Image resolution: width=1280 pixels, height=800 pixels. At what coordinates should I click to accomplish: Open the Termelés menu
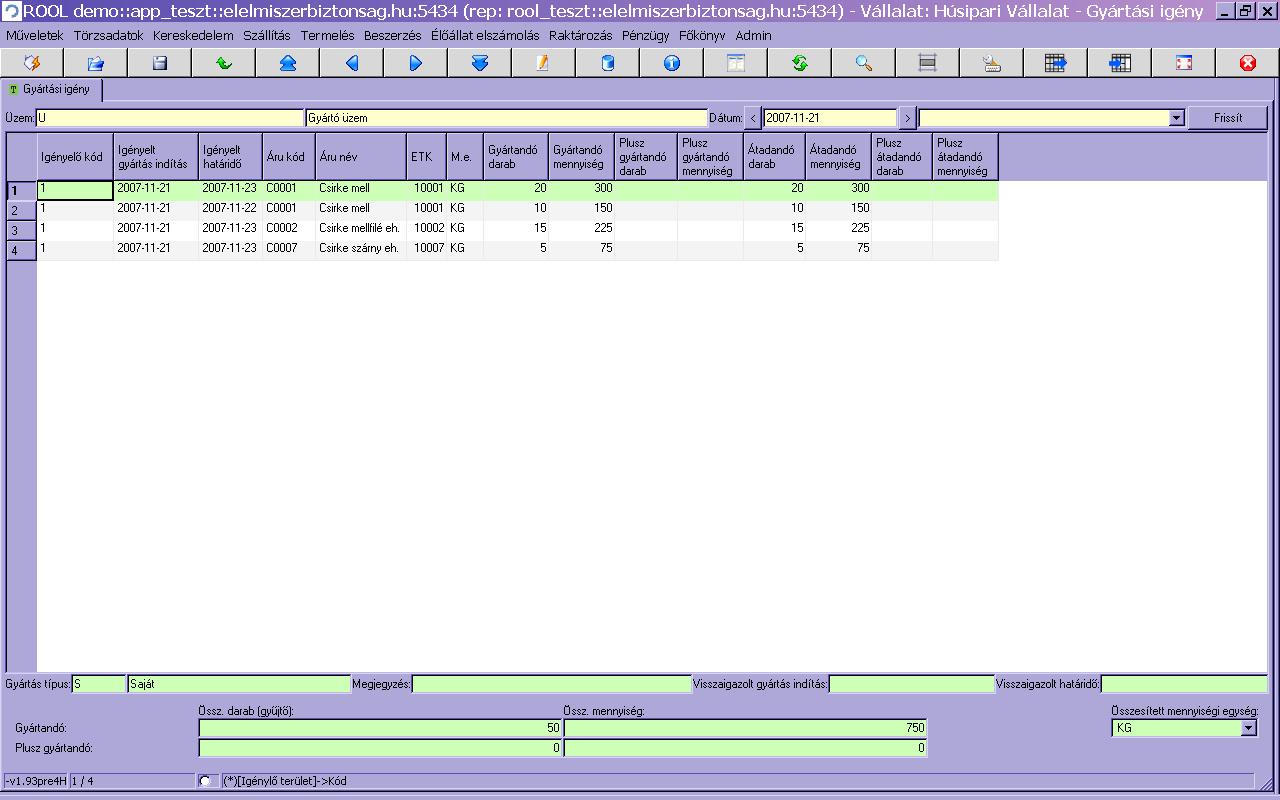point(327,35)
